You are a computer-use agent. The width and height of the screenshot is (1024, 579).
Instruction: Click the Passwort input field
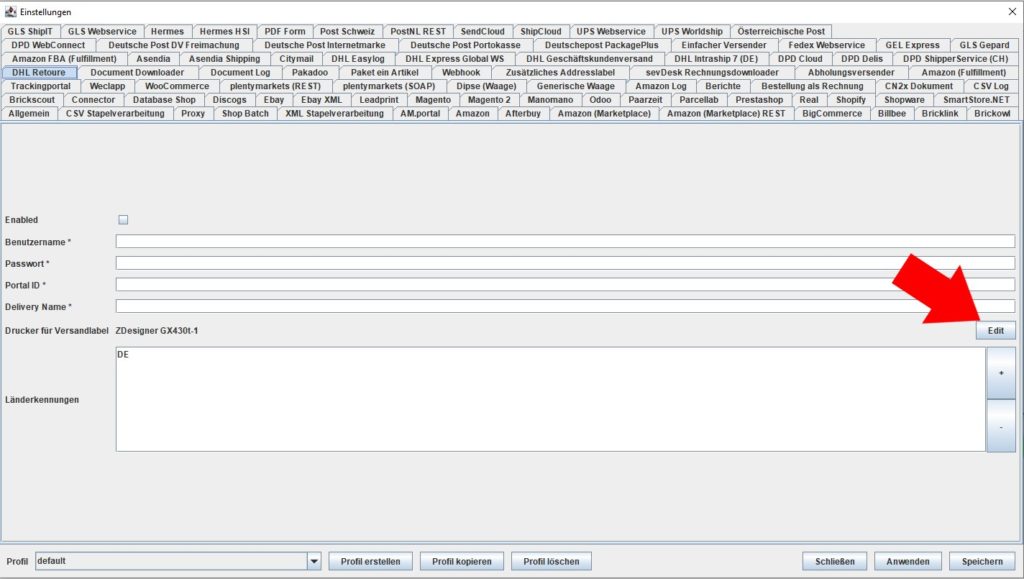pos(565,263)
